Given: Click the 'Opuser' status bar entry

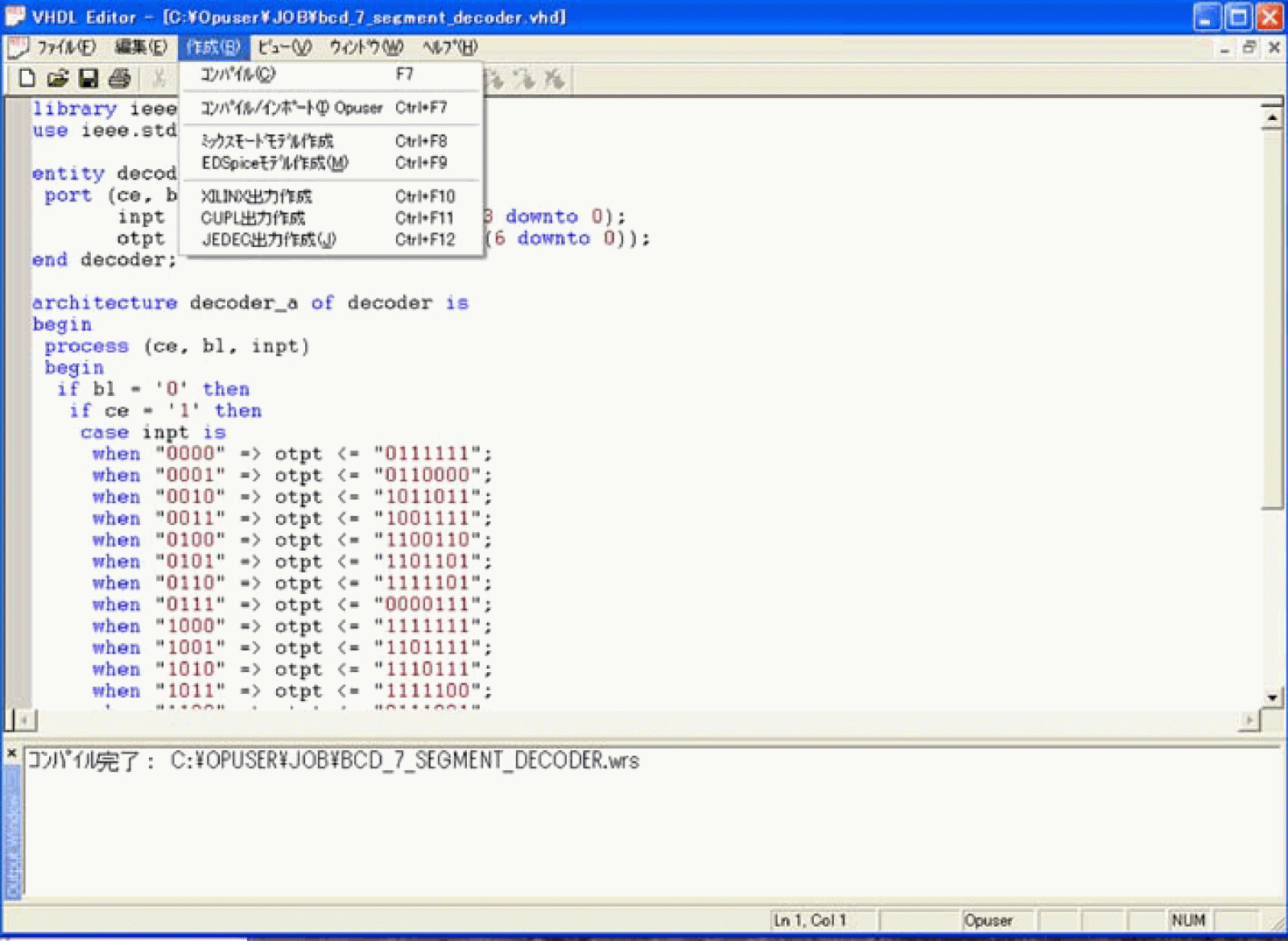Looking at the screenshot, I should click(x=989, y=920).
